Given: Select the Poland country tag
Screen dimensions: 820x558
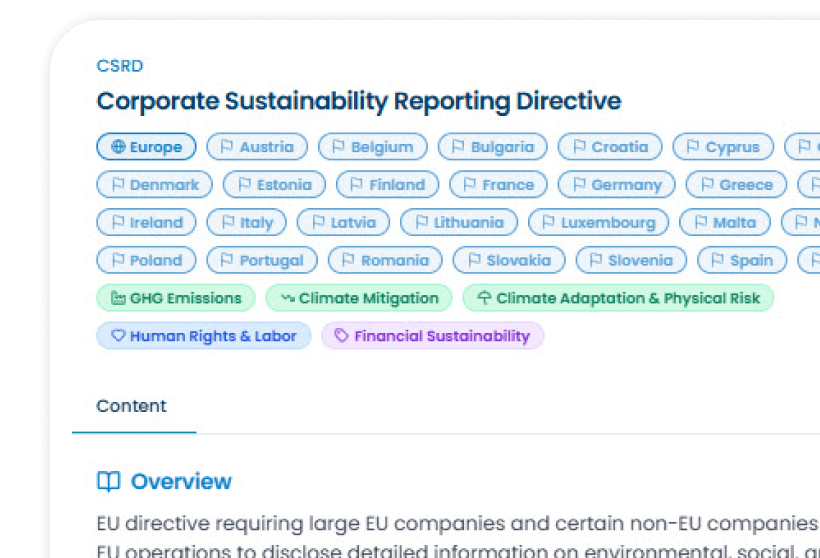Looking at the screenshot, I should click(x=146, y=260).
